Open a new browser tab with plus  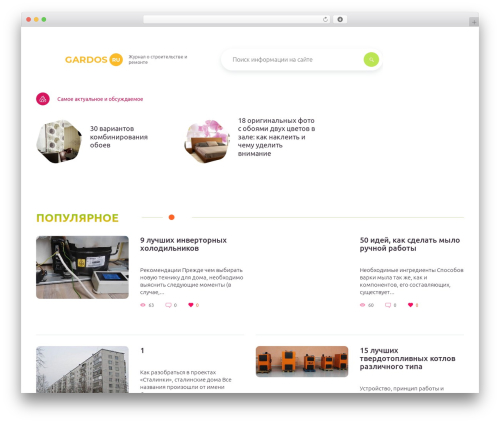474,22
